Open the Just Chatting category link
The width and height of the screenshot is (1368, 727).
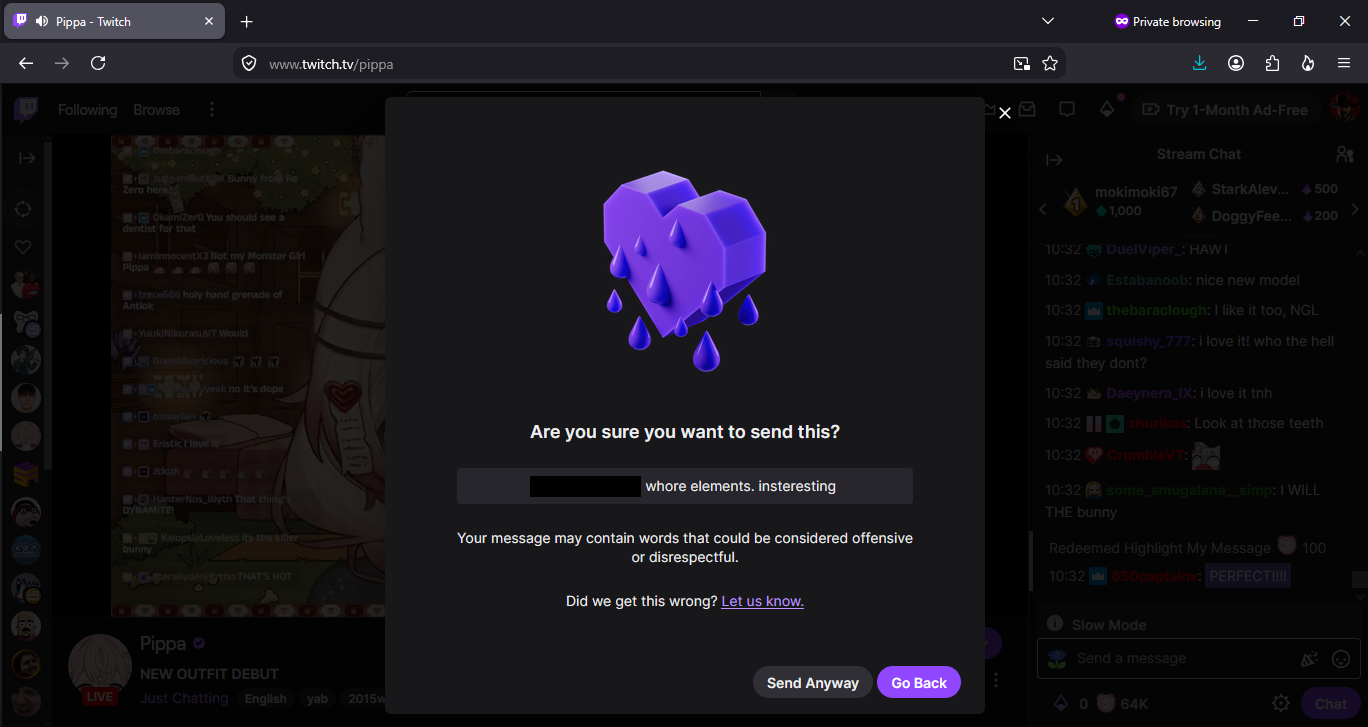[184, 699]
